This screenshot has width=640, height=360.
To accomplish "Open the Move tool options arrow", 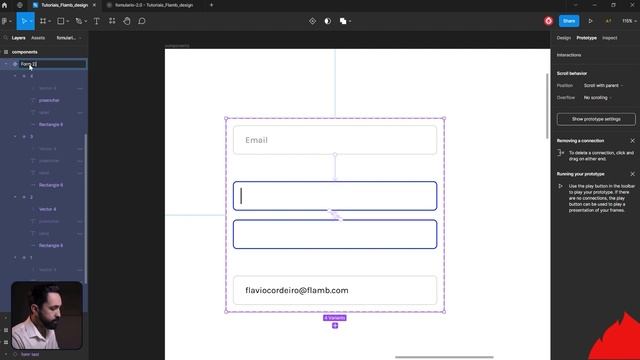I will [31, 21].
